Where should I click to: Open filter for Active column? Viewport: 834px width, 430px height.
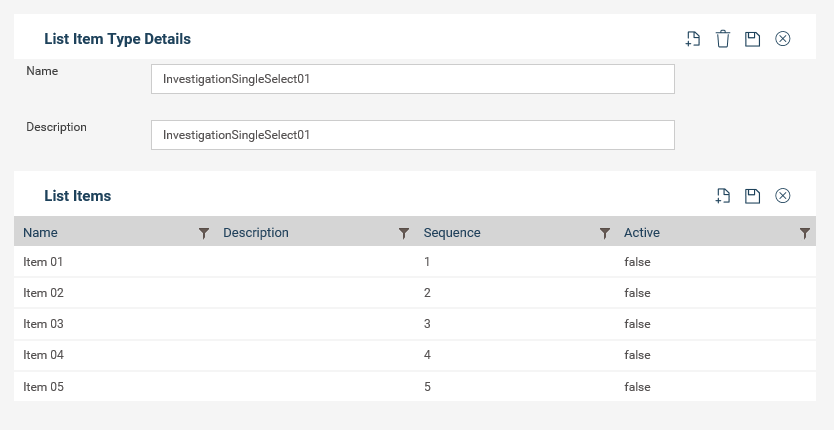tap(805, 233)
